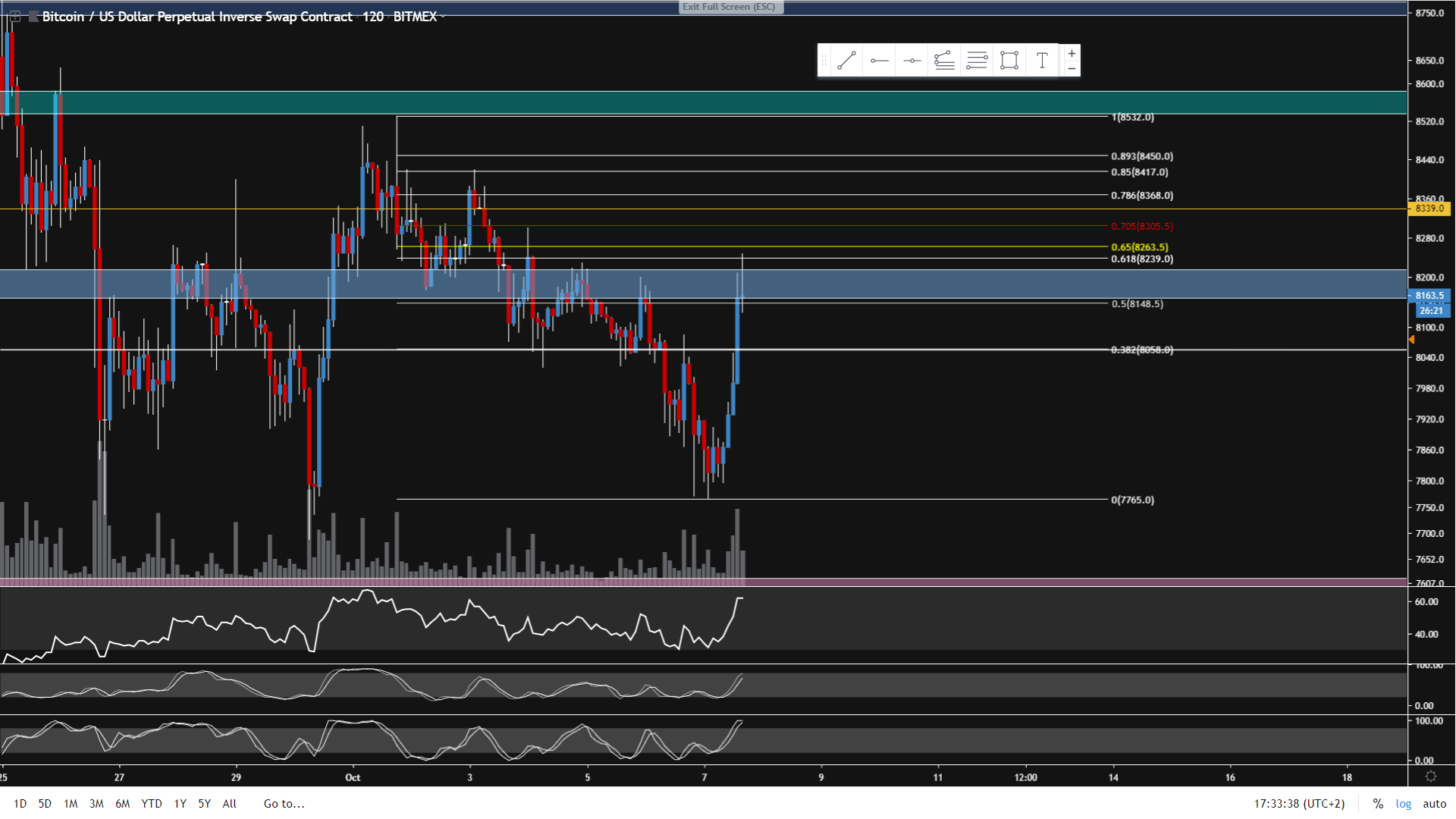Open the timezone menu showing UTC+2
Screen dimensions: 1456x819
1299,804
